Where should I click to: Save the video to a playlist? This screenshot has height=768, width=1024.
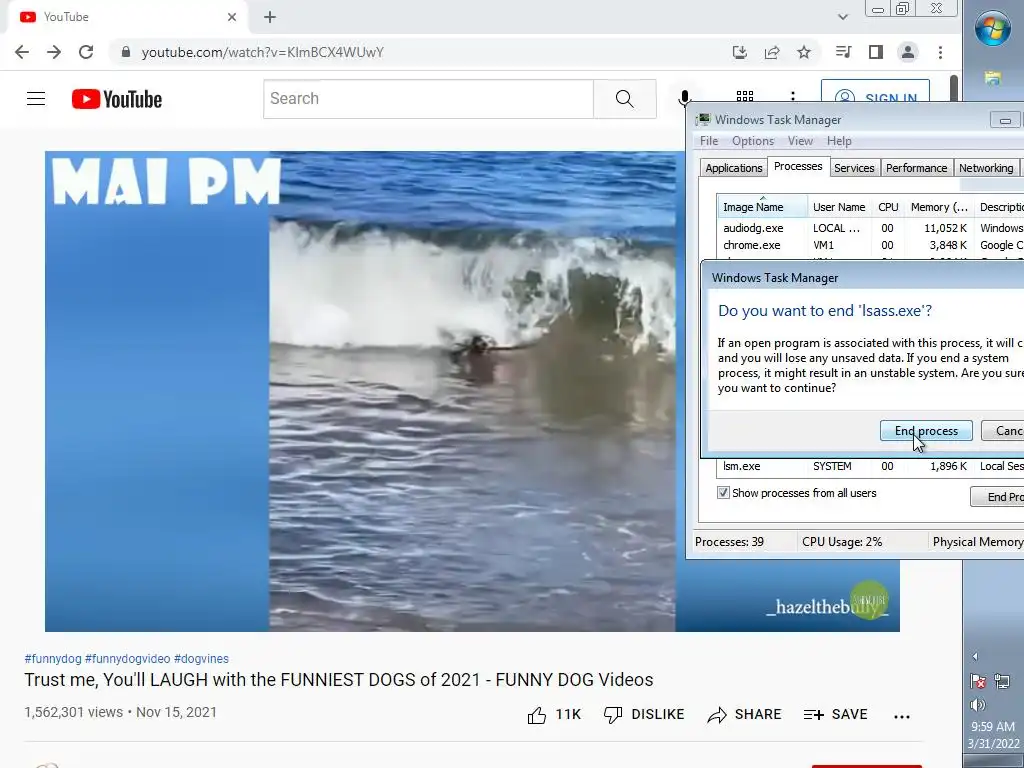click(835, 714)
